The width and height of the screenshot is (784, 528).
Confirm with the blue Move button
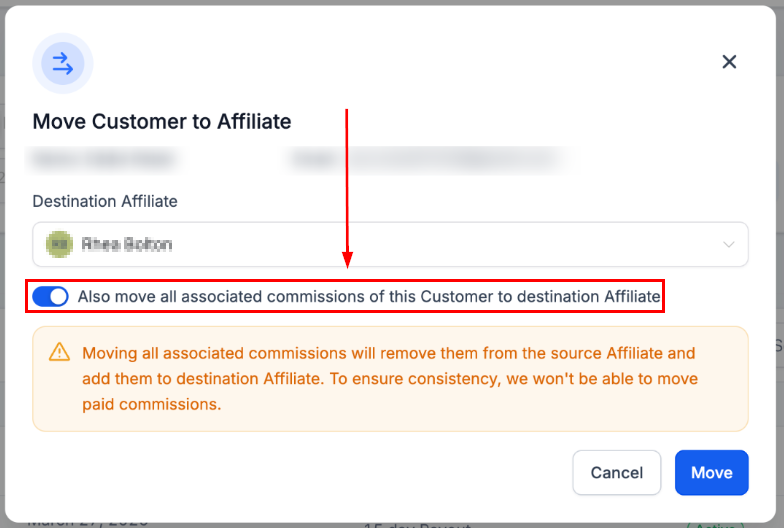pos(711,472)
